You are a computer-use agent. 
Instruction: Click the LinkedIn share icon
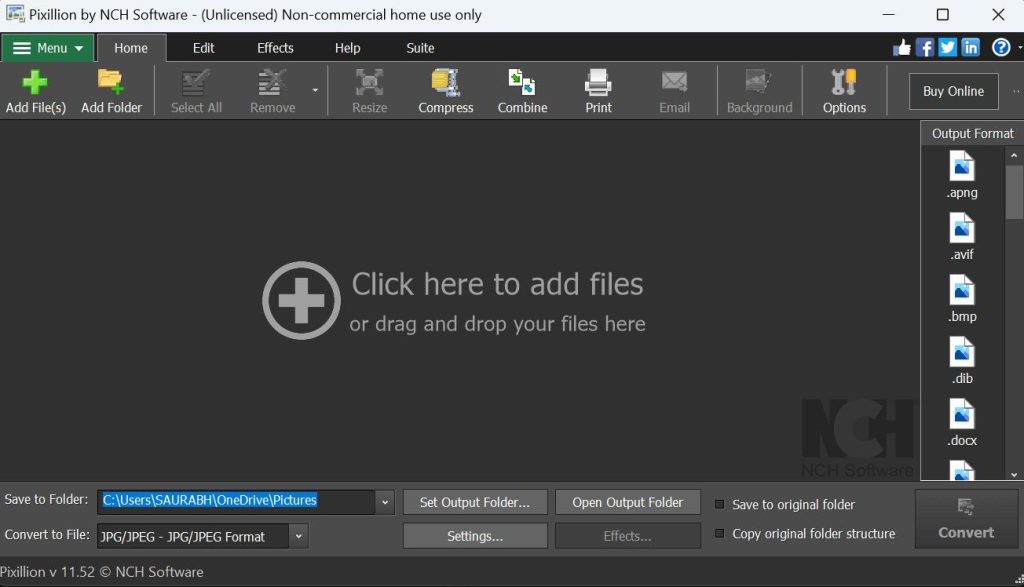pos(970,48)
